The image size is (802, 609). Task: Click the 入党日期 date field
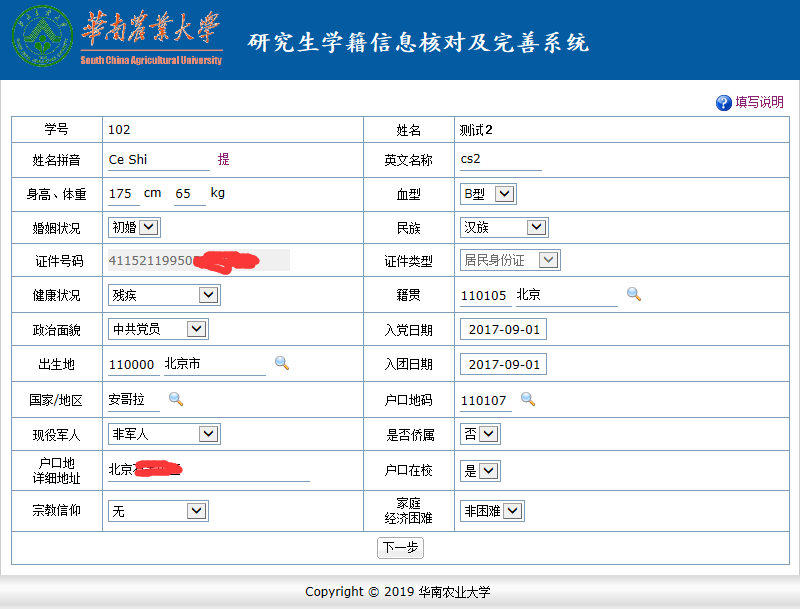pos(503,329)
